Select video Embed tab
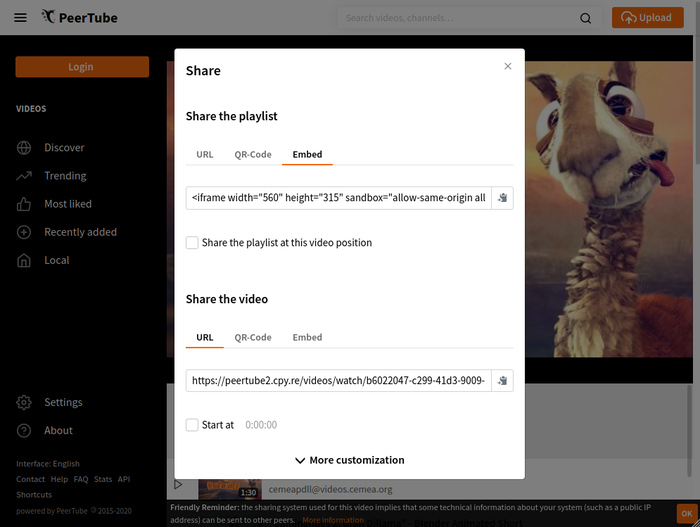This screenshot has width=700, height=527. 307,338
